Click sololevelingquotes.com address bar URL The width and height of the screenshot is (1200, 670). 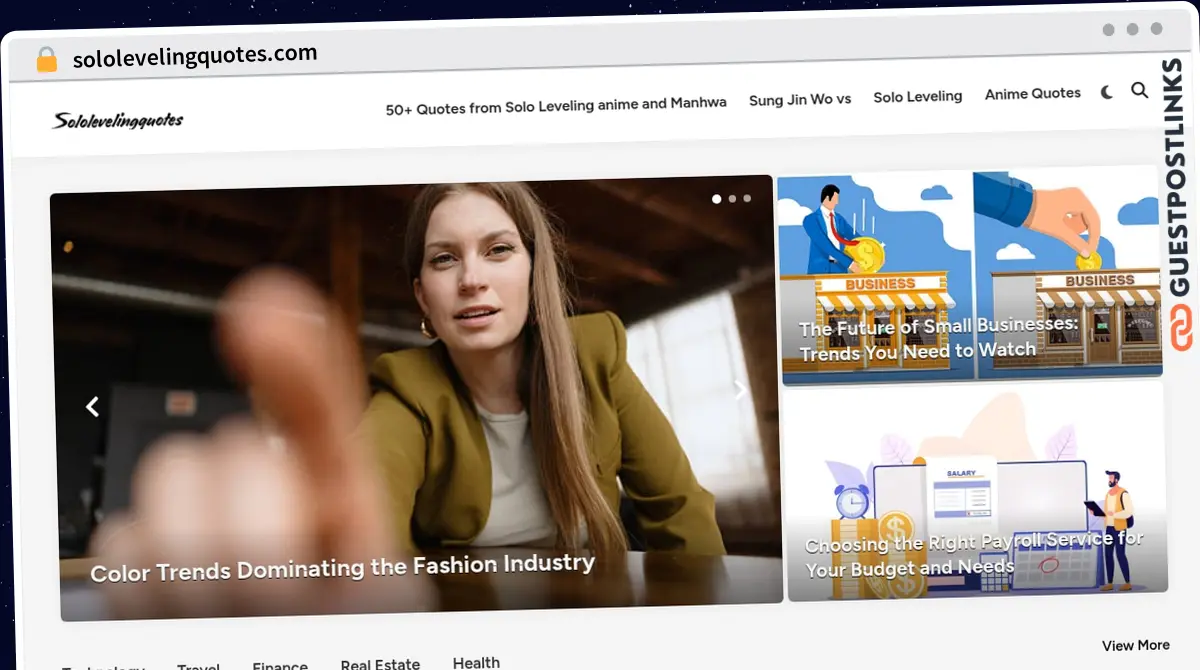tap(195, 56)
